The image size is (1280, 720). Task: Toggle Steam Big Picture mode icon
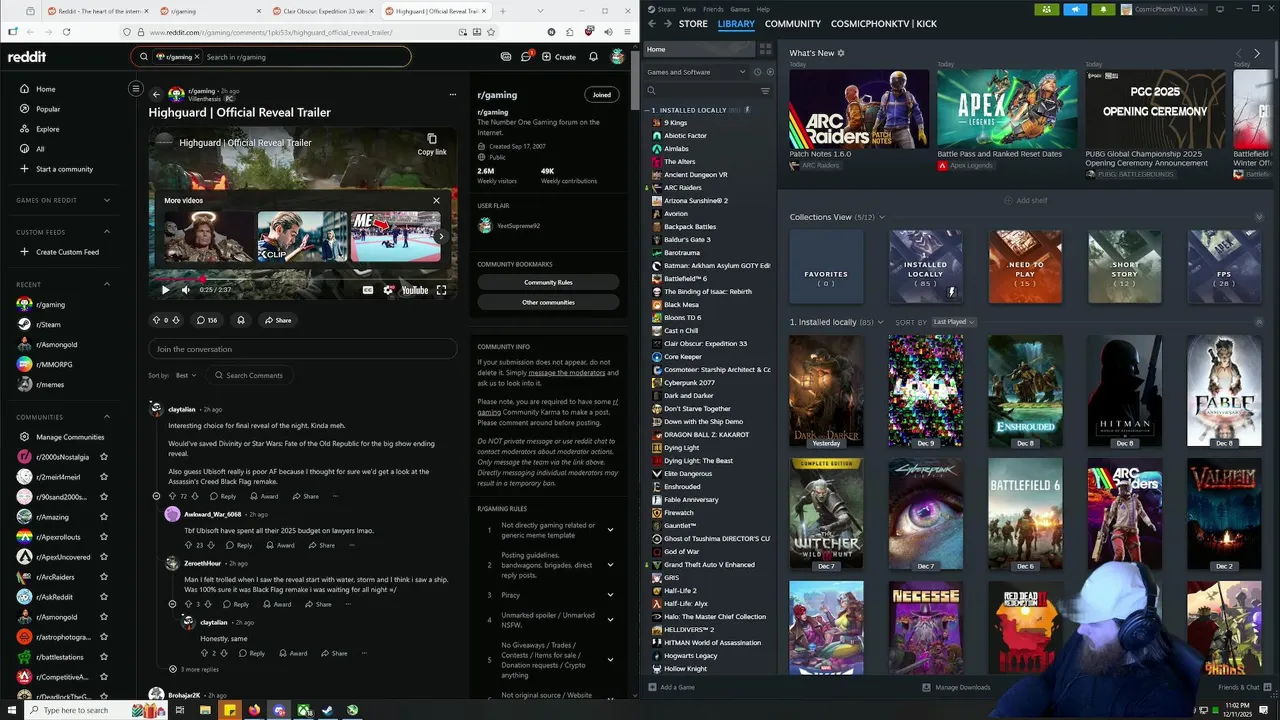pos(1220,9)
